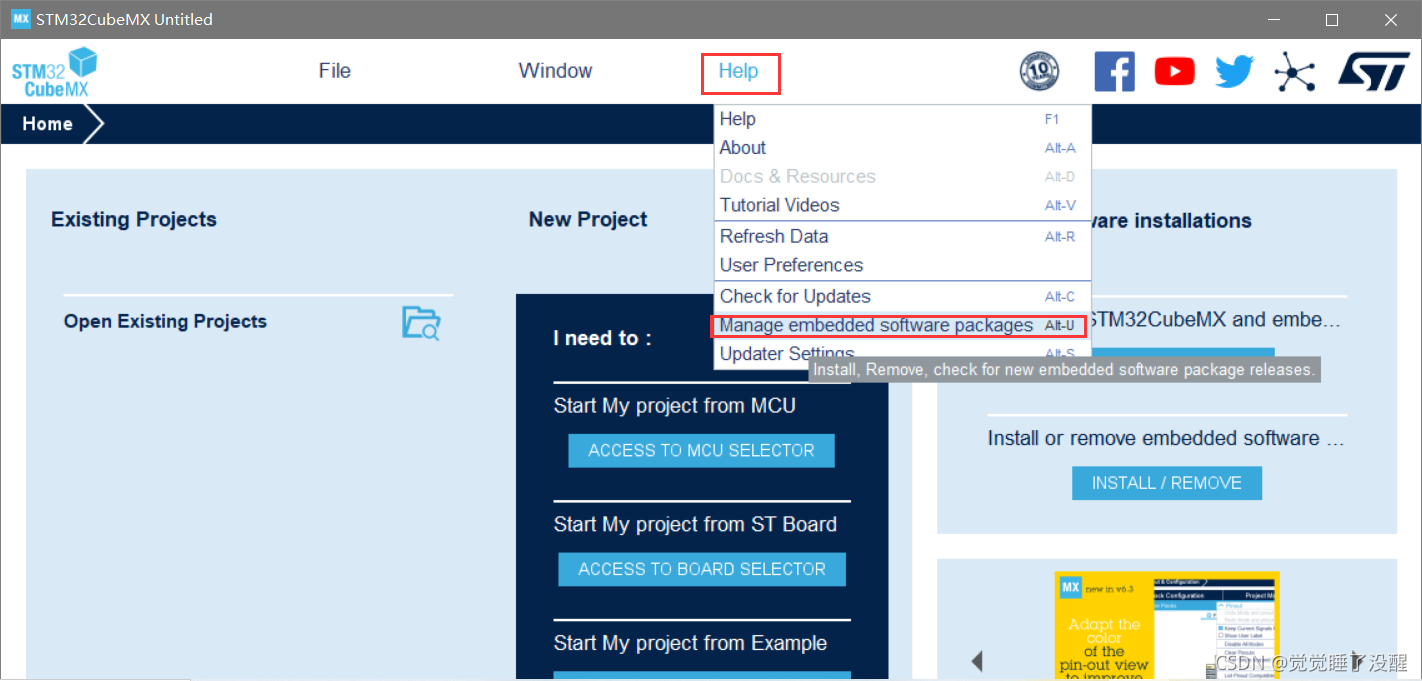Click Open Existing Projects label
The image size is (1422, 681).
pyautogui.click(x=165, y=322)
